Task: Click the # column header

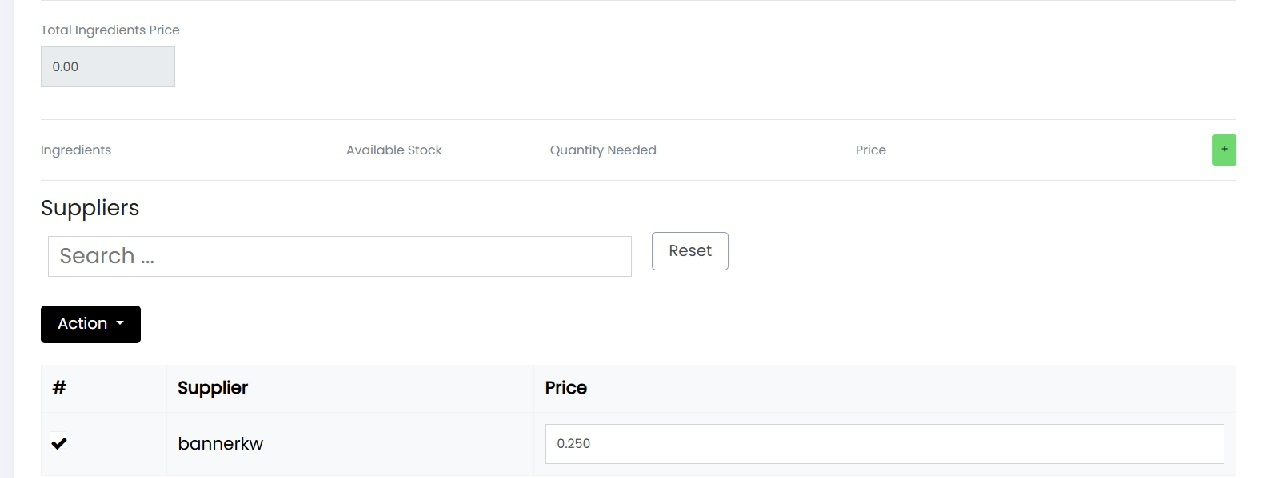Action: coord(59,388)
